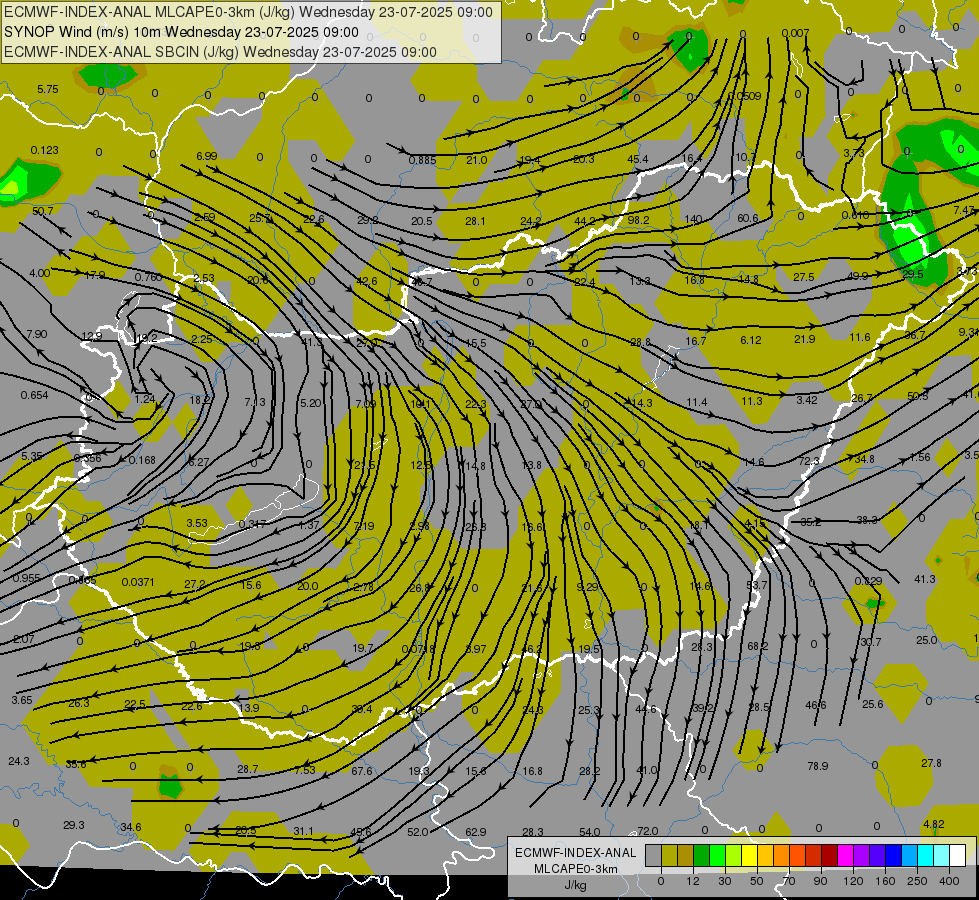Click the dark red legend swatch

[830, 855]
